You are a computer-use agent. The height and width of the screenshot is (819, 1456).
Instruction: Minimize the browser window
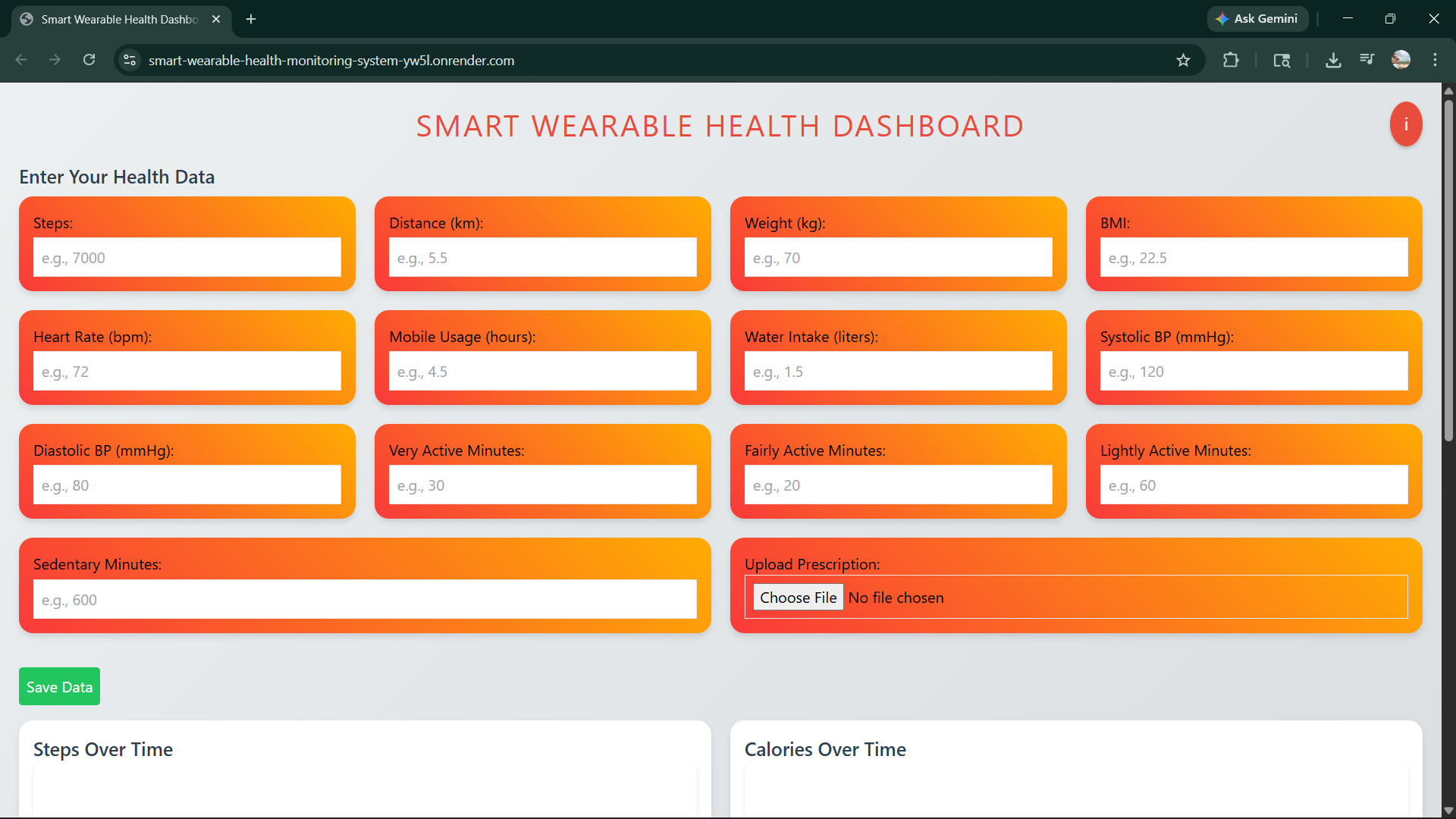tap(1348, 19)
